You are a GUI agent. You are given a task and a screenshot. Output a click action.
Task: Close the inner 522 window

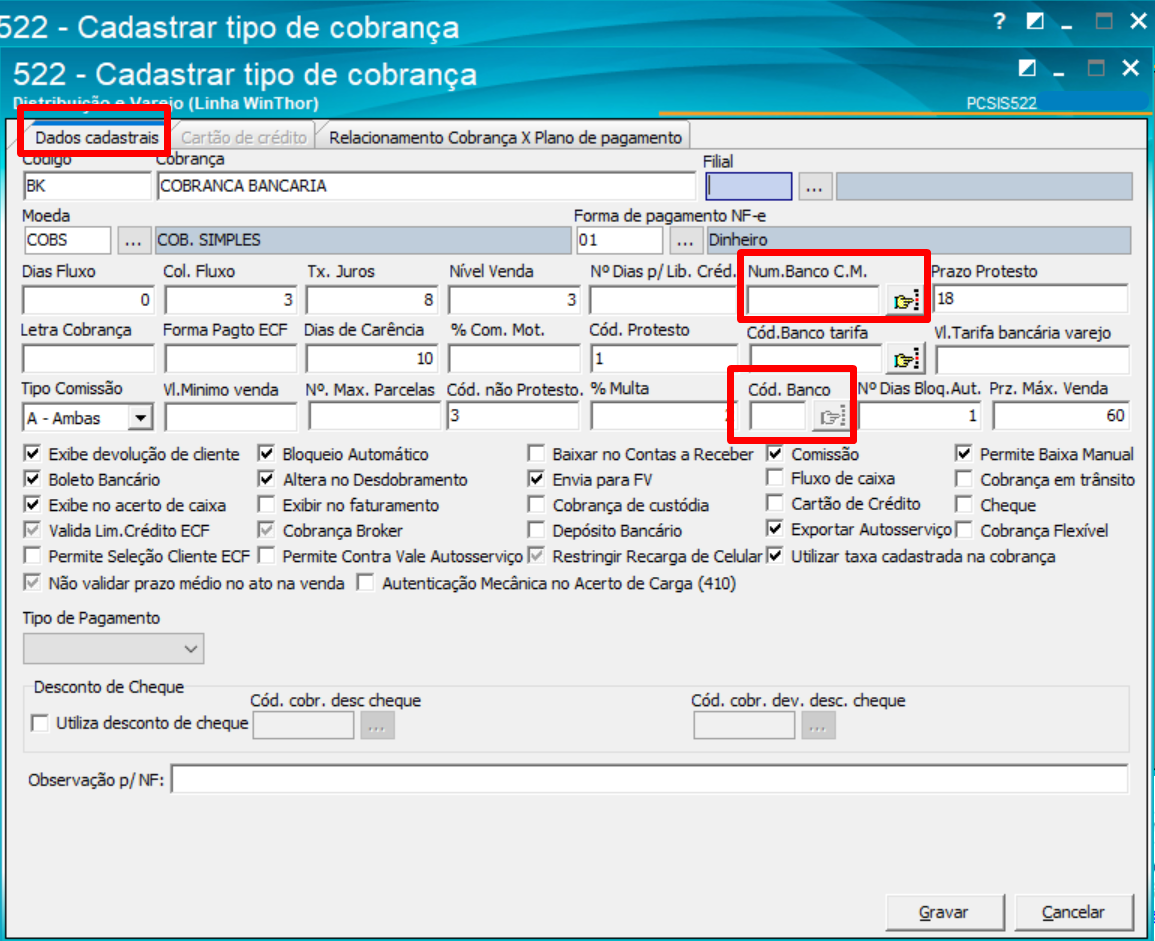1131,69
